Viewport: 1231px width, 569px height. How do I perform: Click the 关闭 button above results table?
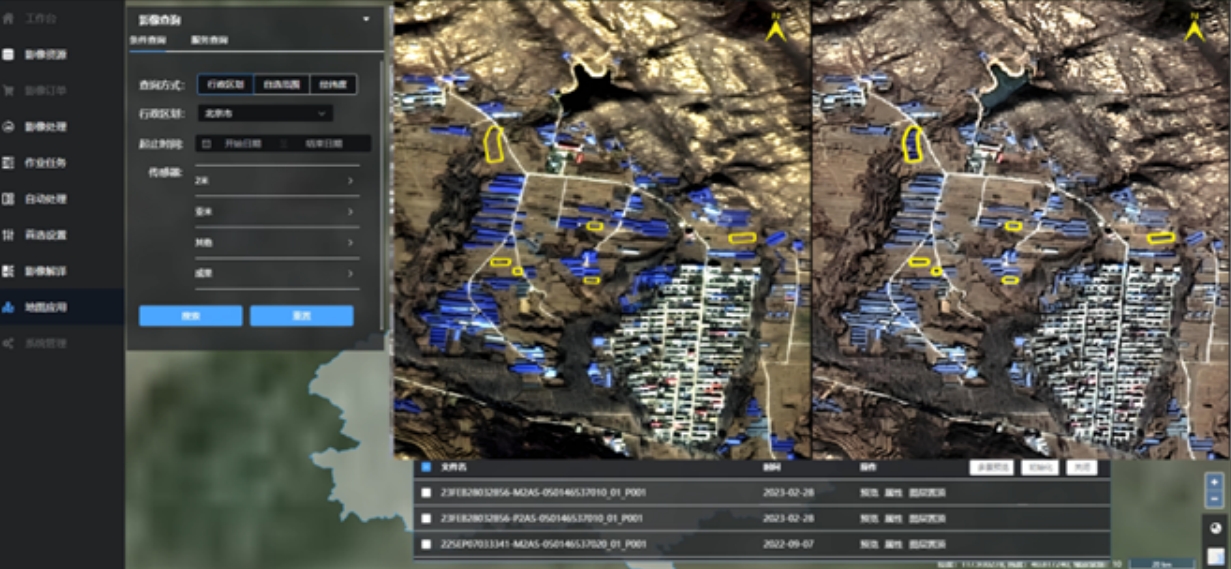tap(1081, 467)
